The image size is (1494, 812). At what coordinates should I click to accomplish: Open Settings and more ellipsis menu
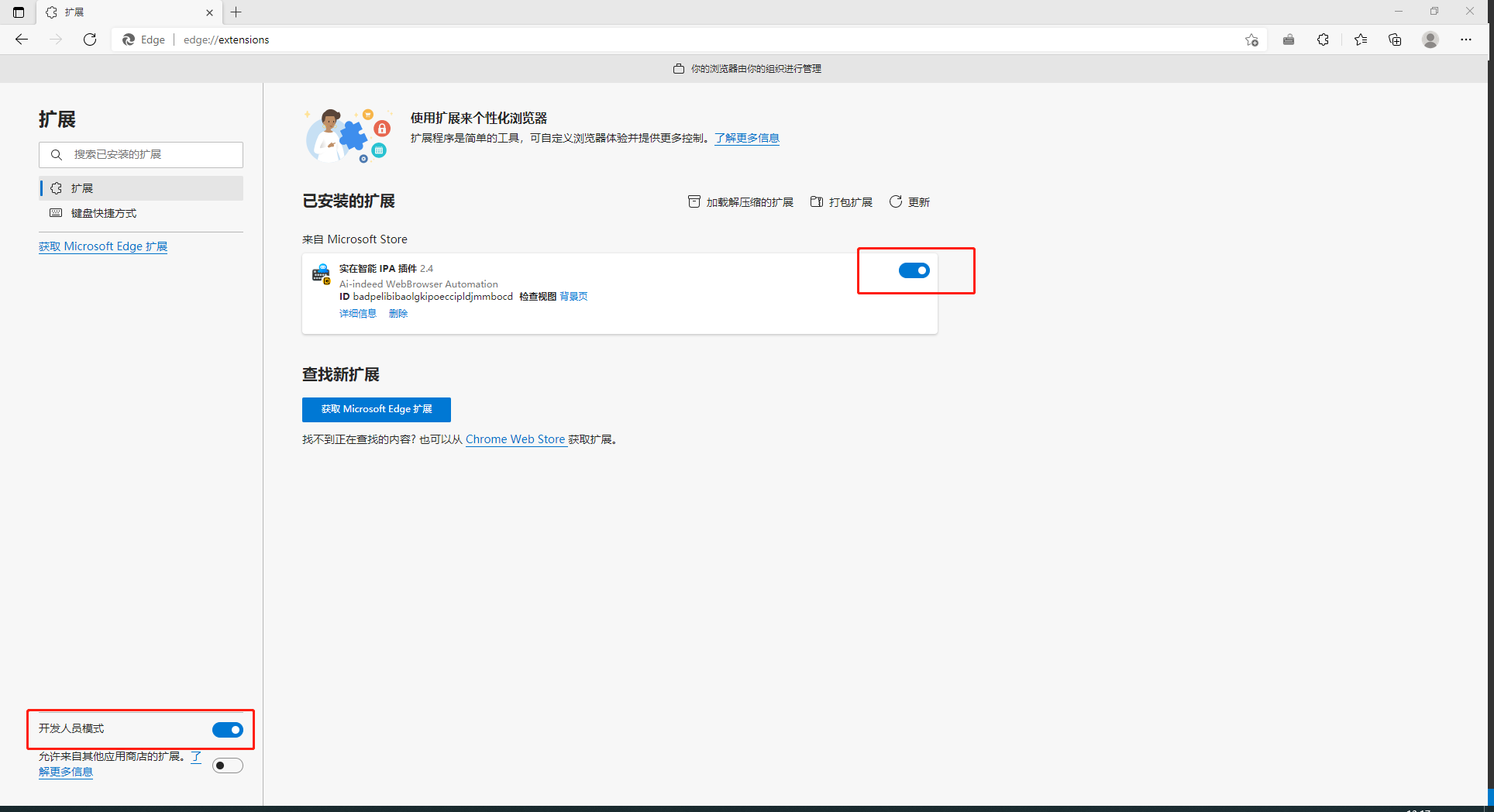1465,40
